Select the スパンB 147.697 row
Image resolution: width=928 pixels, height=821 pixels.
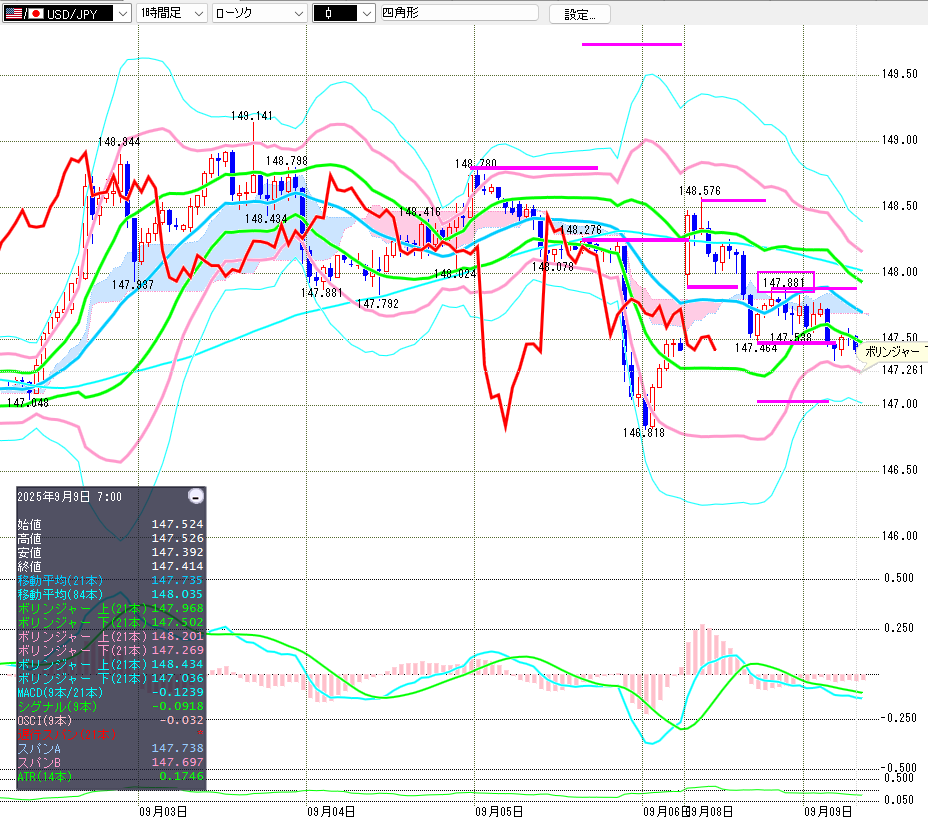(111, 762)
